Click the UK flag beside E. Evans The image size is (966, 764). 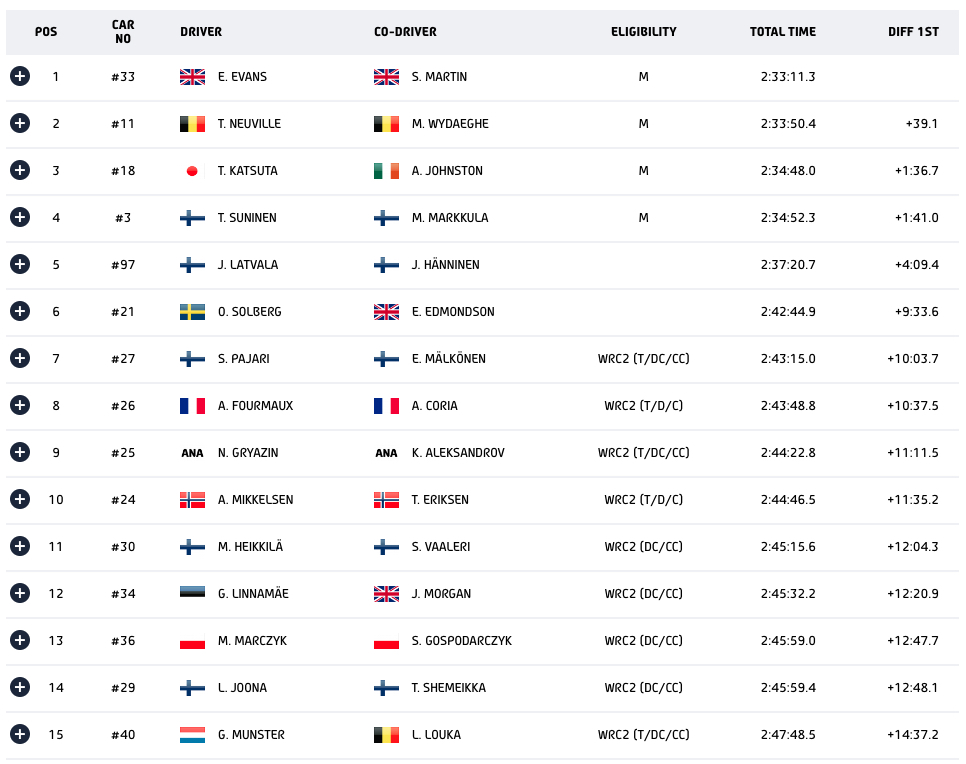tap(192, 76)
